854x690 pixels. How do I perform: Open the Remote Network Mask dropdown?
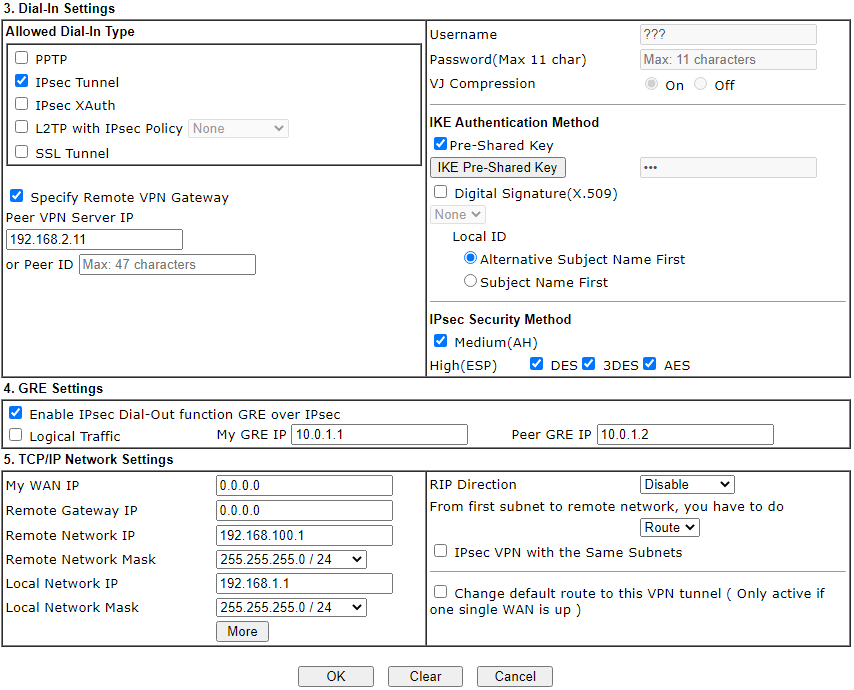291,559
